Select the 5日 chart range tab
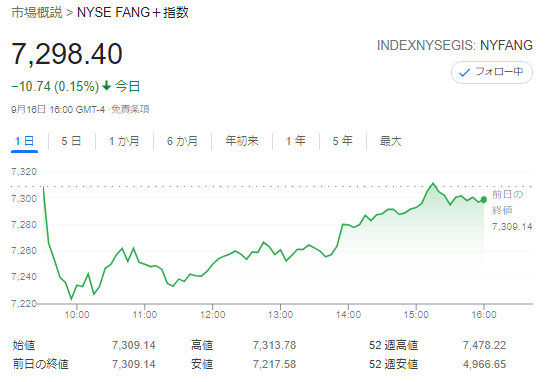Image resolution: width=547 pixels, height=382 pixels. (71, 141)
